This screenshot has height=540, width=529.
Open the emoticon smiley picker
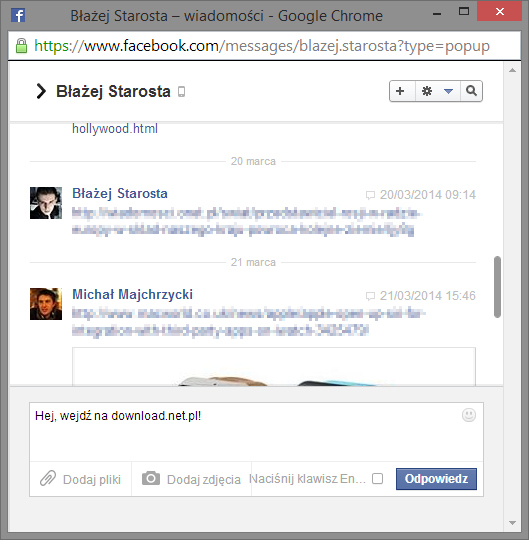click(x=469, y=415)
